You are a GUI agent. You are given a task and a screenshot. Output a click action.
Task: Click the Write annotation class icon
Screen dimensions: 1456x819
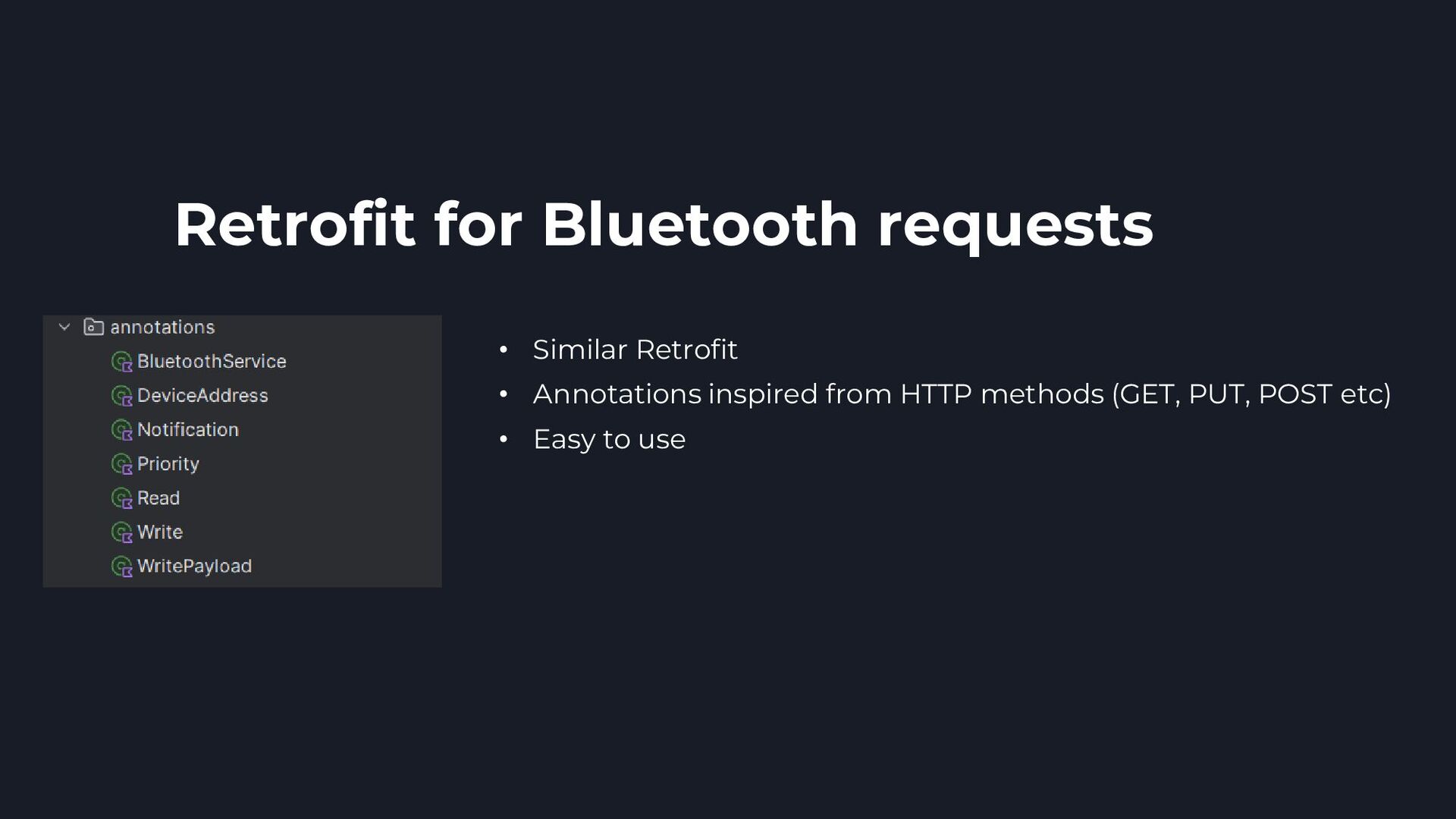coord(122,532)
